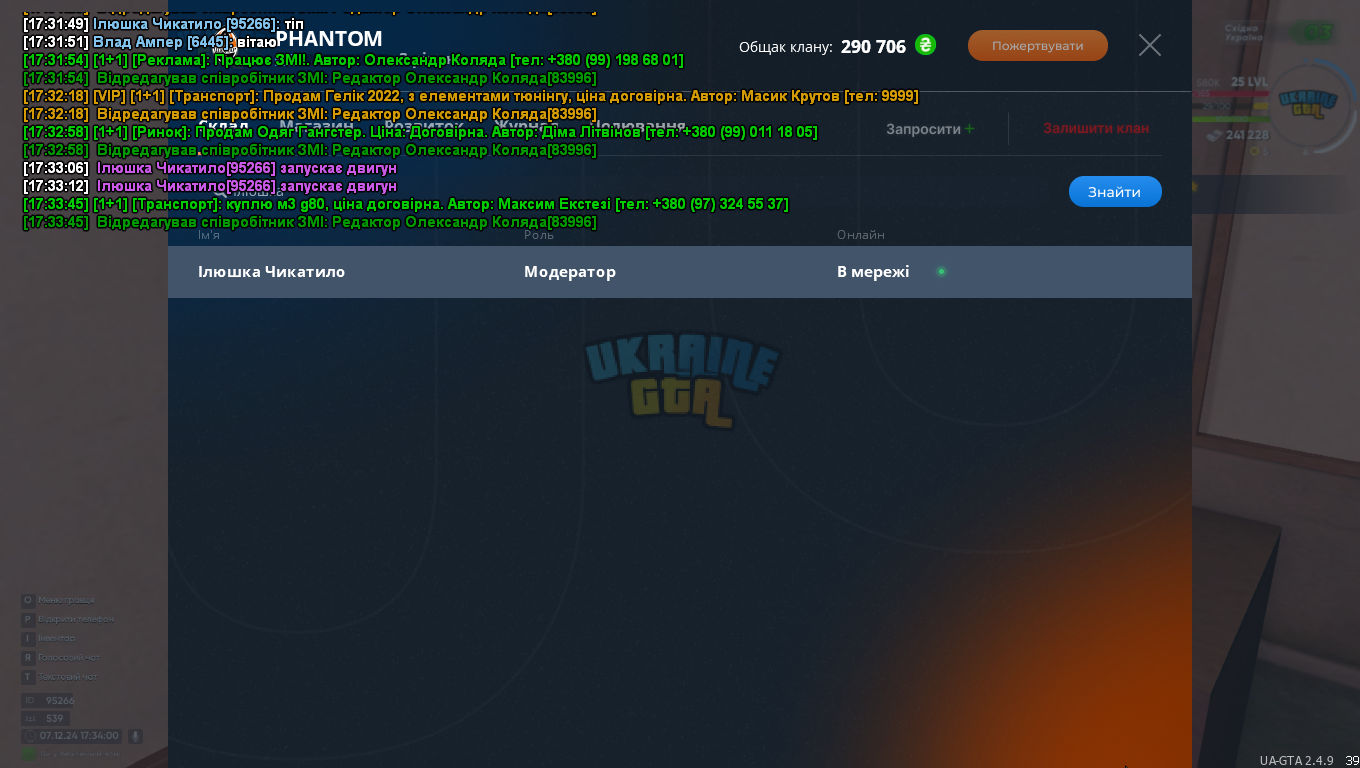Donate with the Пожертвувати button
This screenshot has width=1360, height=768.
1038,45
